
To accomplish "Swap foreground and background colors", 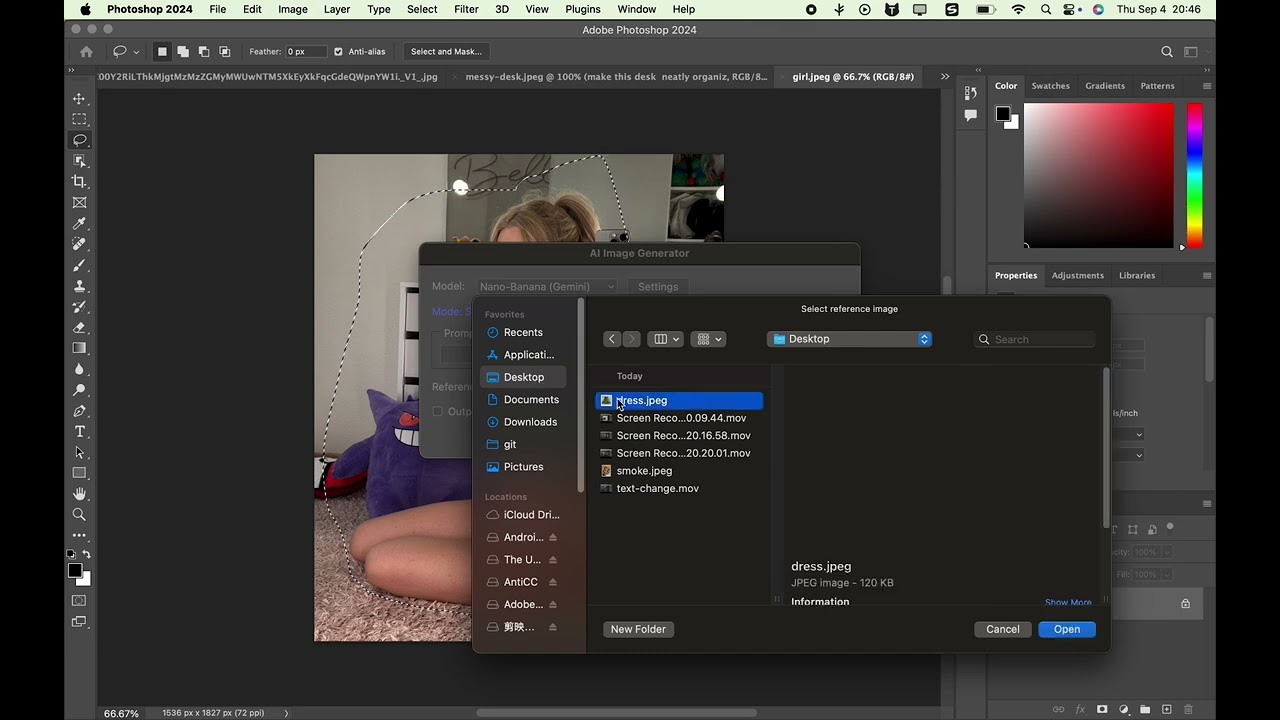I will pos(87,554).
